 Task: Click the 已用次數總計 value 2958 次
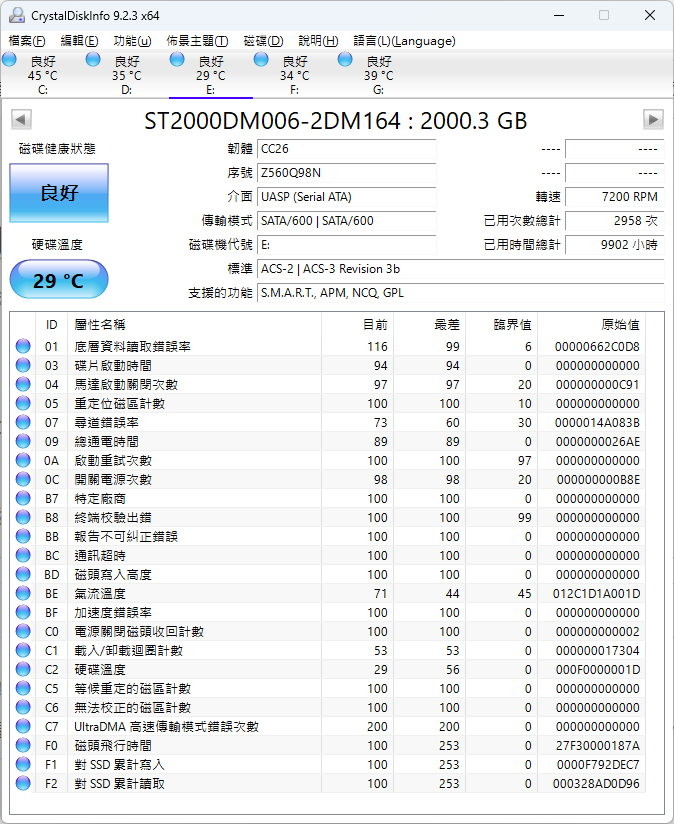coord(615,221)
